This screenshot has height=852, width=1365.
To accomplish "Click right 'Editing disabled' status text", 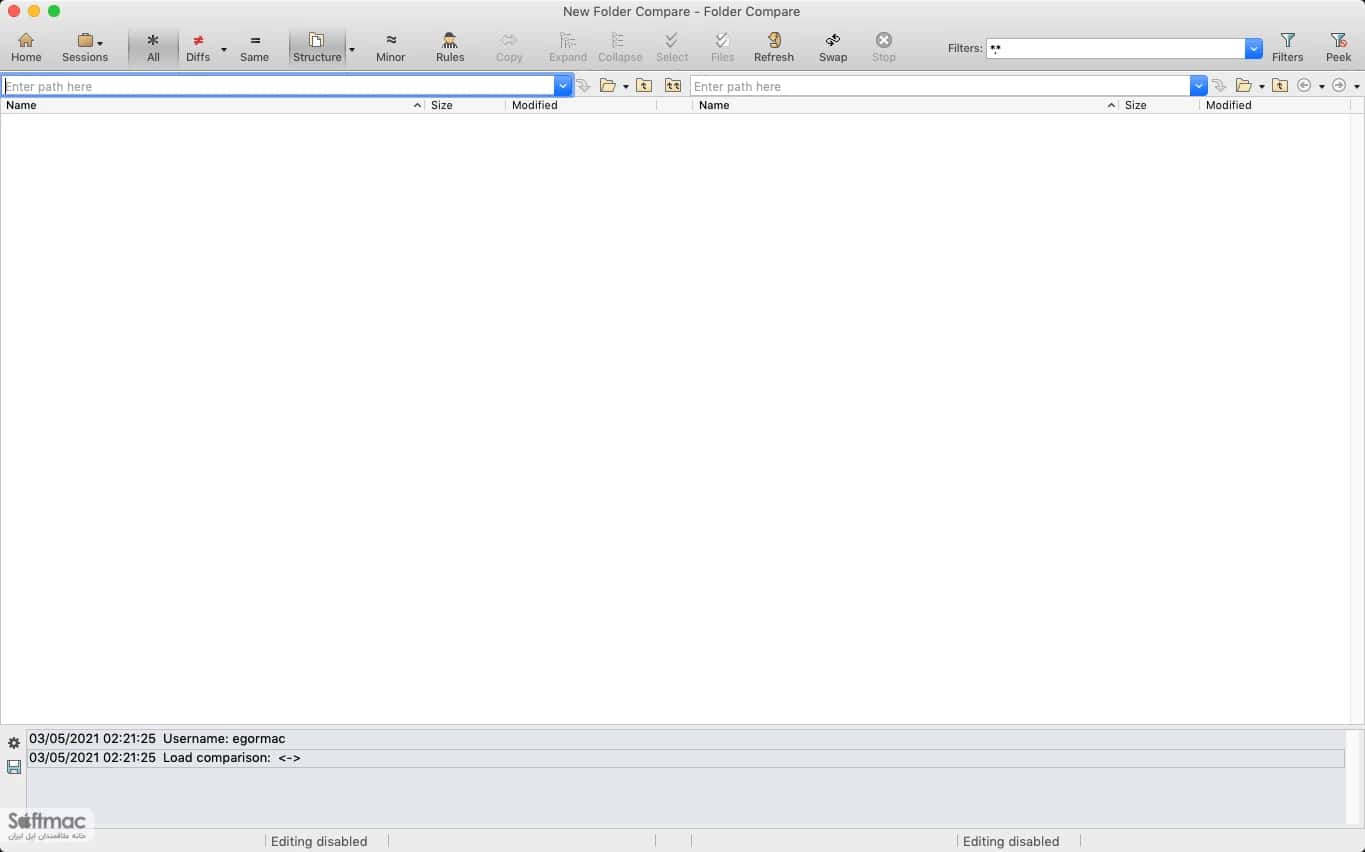I will click(x=1011, y=841).
